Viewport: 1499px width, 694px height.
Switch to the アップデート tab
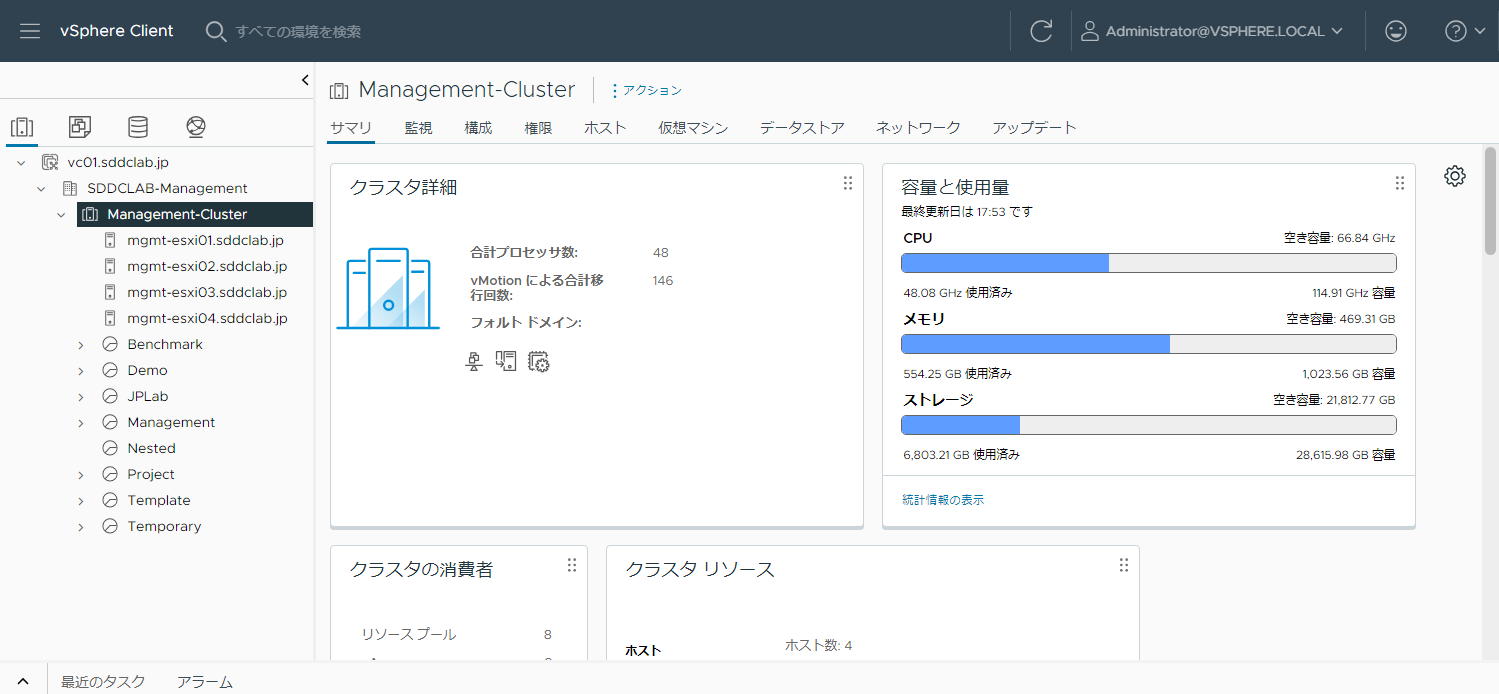click(x=1034, y=128)
